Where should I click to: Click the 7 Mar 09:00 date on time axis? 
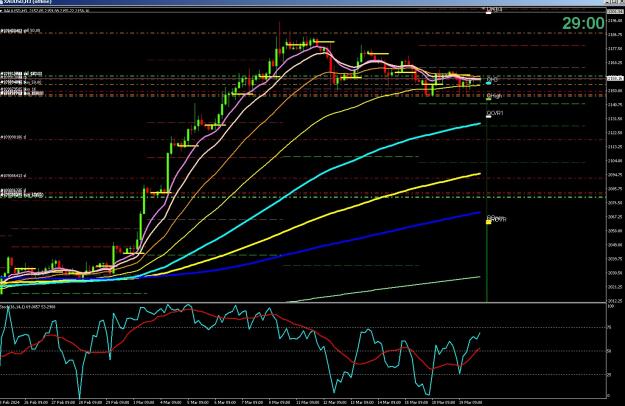[x=252, y=402]
